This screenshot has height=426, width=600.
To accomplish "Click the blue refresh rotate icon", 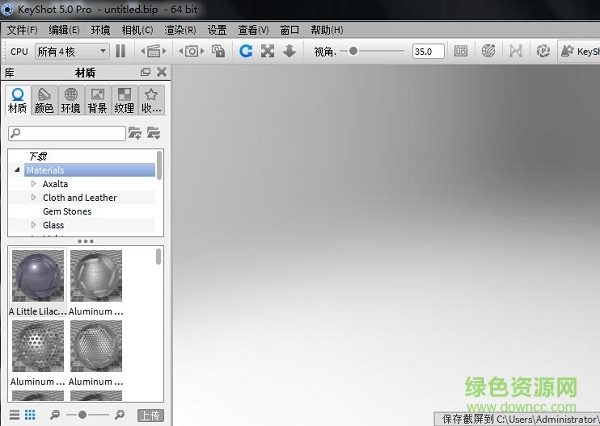I will tap(246, 51).
